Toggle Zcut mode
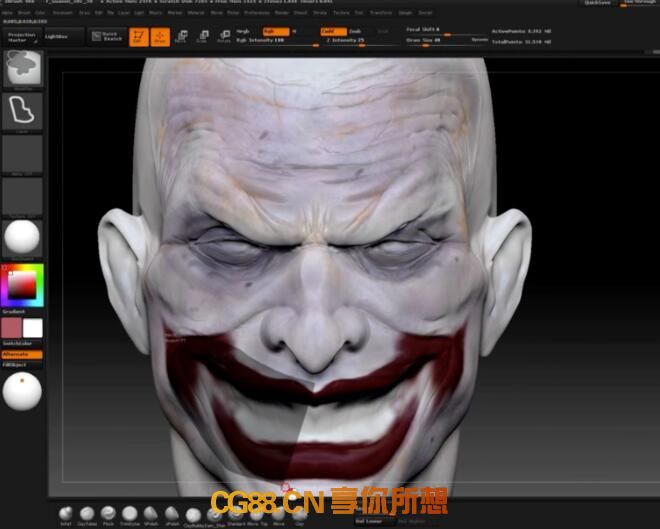This screenshot has width=660, height=529. pos(383,32)
